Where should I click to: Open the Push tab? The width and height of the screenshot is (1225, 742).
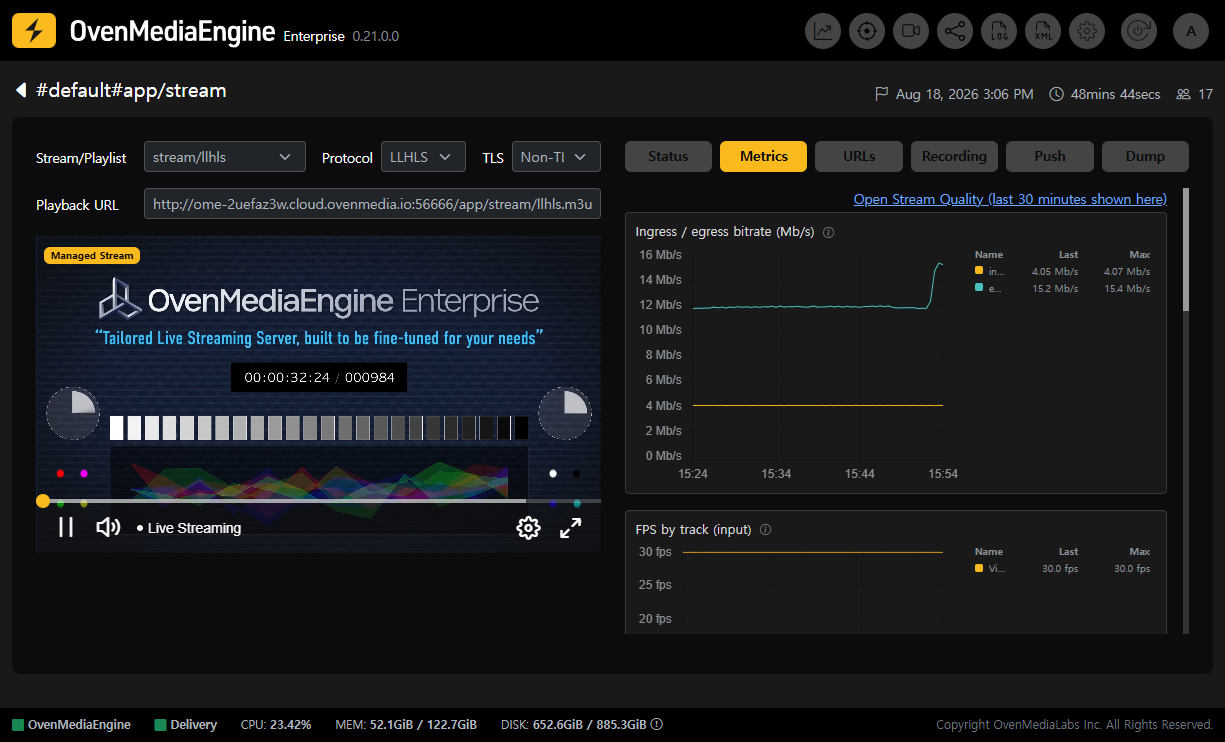point(1050,156)
